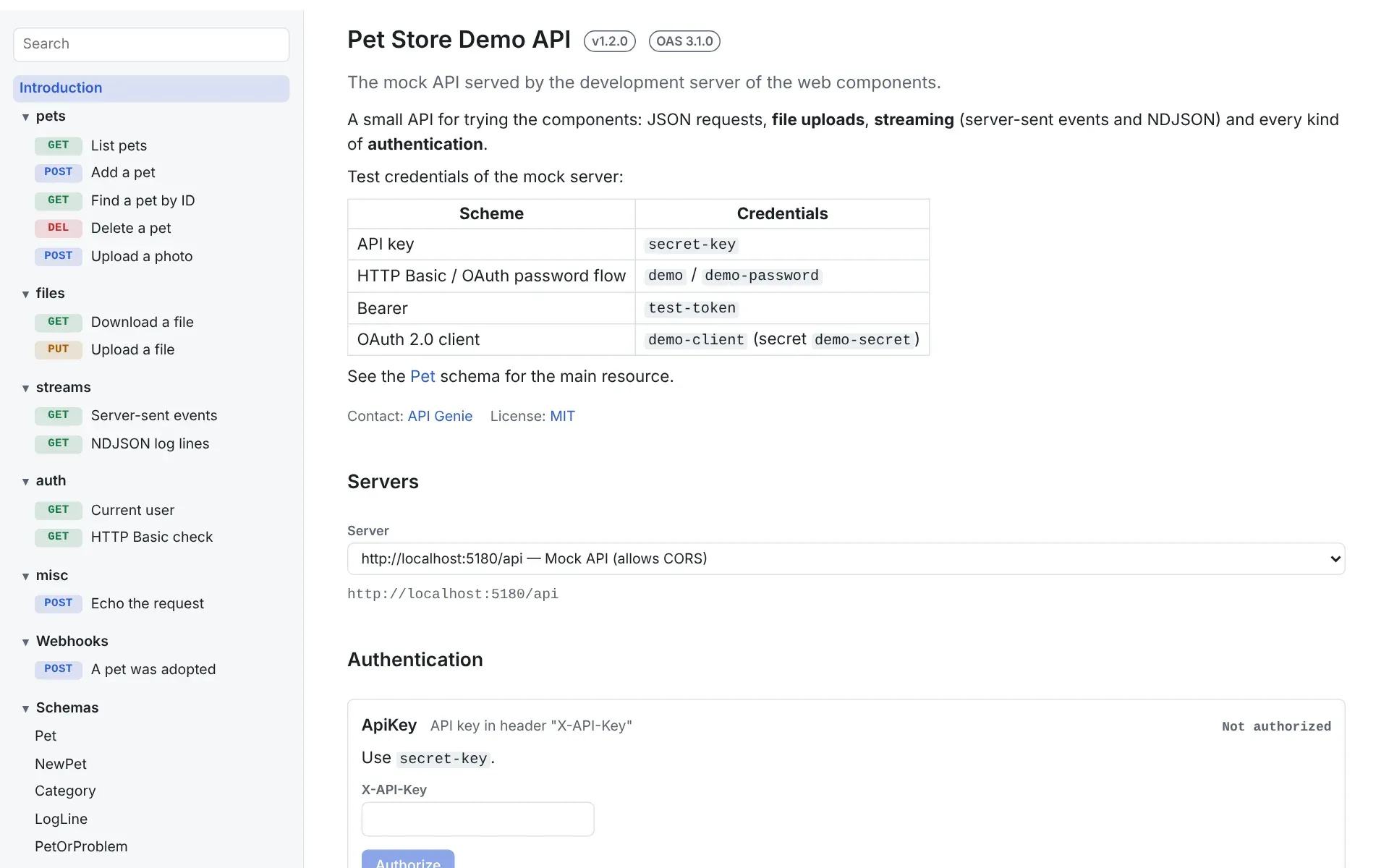
Task: Collapse the files group in sidebar
Action: (x=43, y=294)
